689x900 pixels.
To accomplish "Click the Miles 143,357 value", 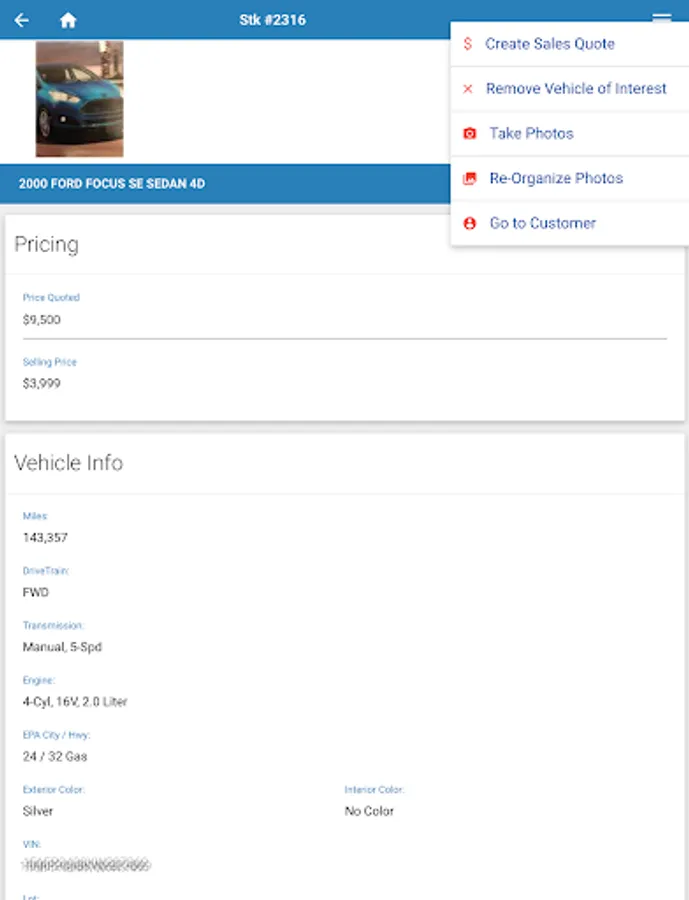I will pos(45,538).
